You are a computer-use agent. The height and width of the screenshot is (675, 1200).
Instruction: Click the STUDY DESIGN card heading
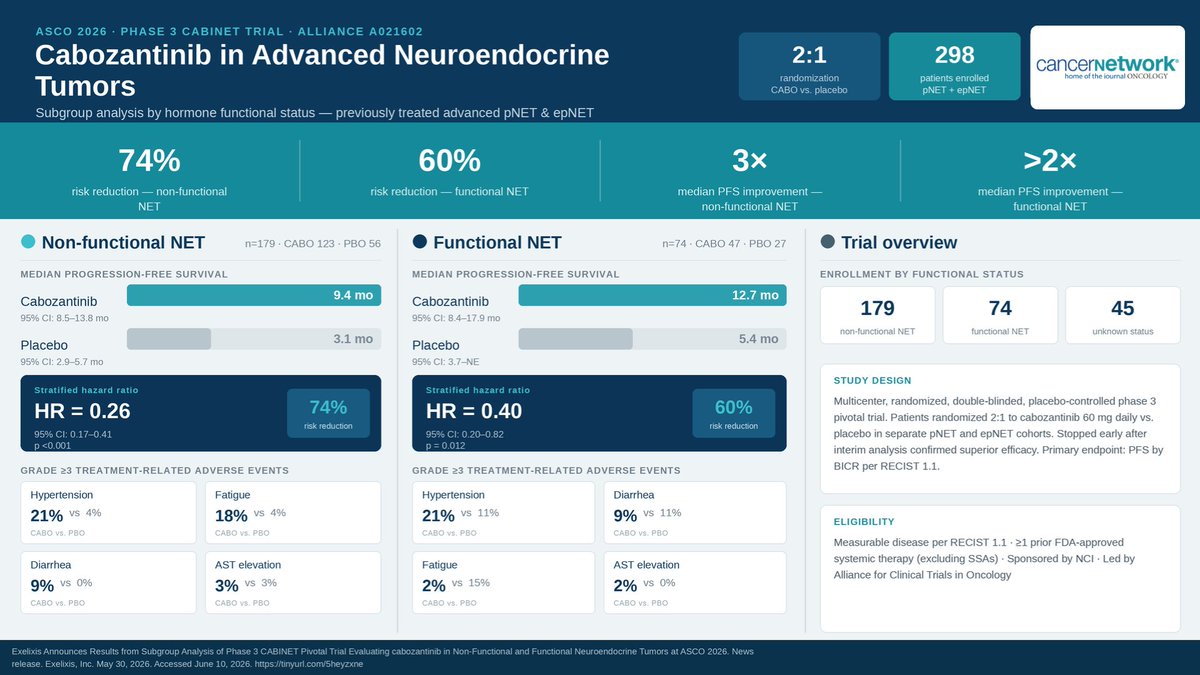[x=873, y=380]
